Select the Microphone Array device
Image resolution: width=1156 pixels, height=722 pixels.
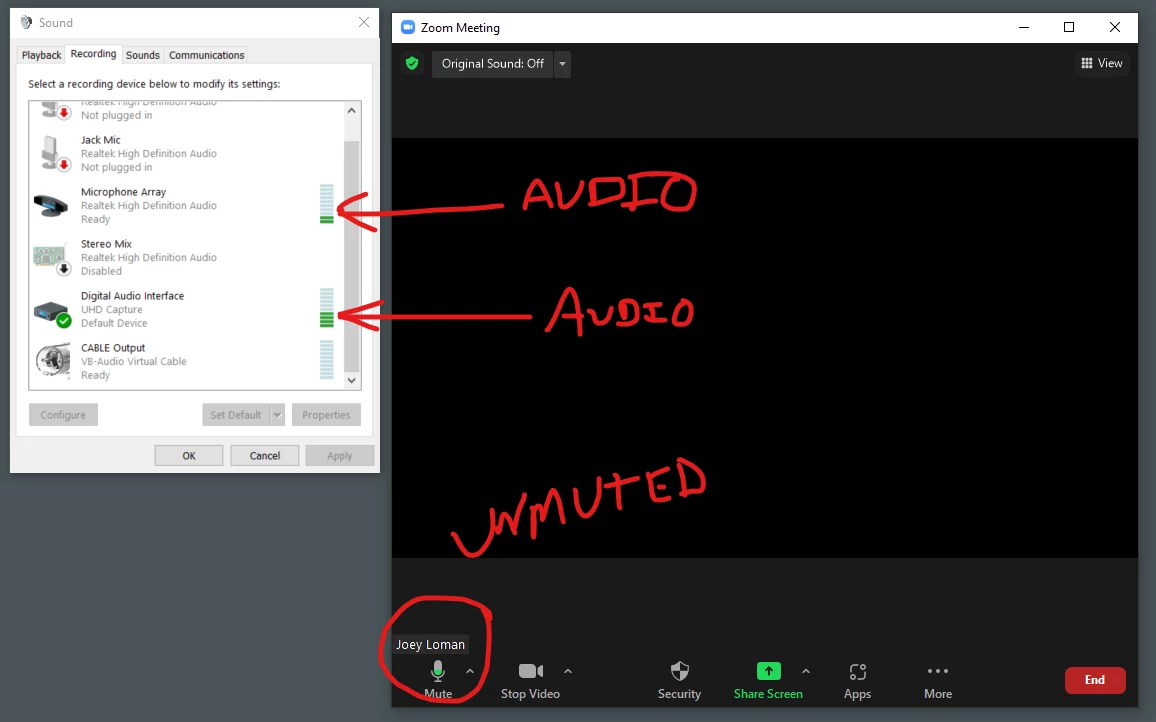[x=186, y=205]
